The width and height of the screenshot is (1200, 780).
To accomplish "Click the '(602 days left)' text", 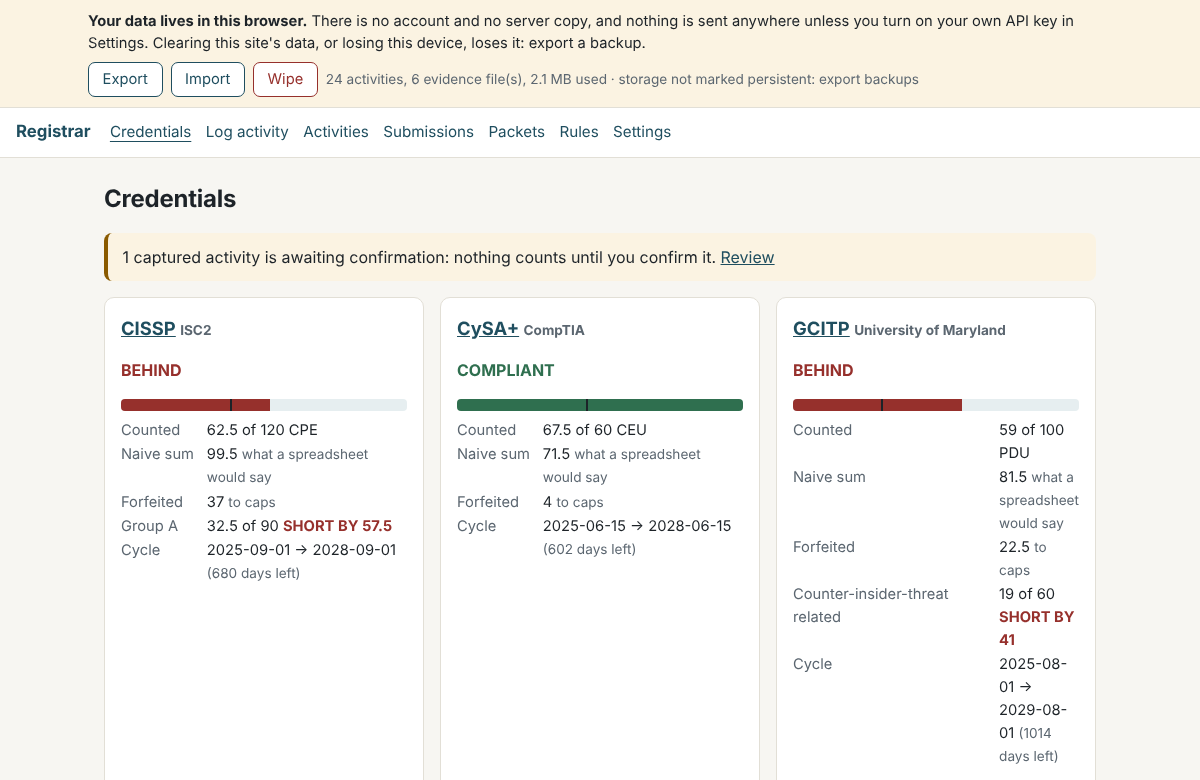I will [589, 549].
